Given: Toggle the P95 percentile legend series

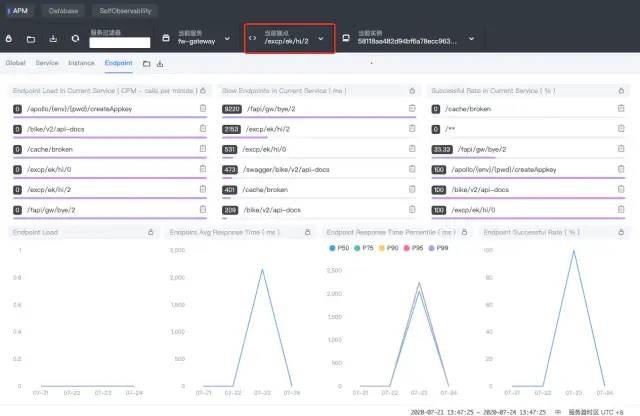Looking at the screenshot, I should tap(413, 248).
